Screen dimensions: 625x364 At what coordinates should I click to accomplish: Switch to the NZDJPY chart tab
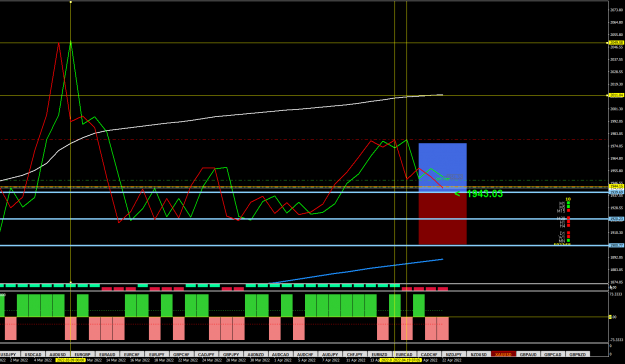[453, 354]
